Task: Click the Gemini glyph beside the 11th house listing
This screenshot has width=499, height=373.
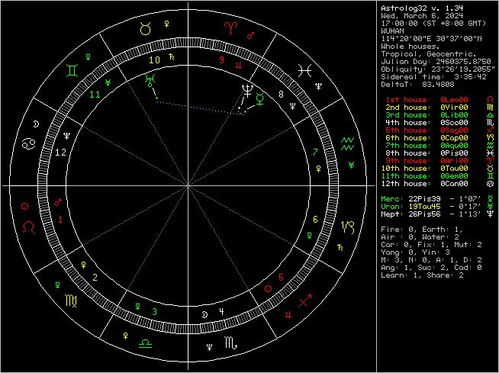Action: (x=490, y=176)
